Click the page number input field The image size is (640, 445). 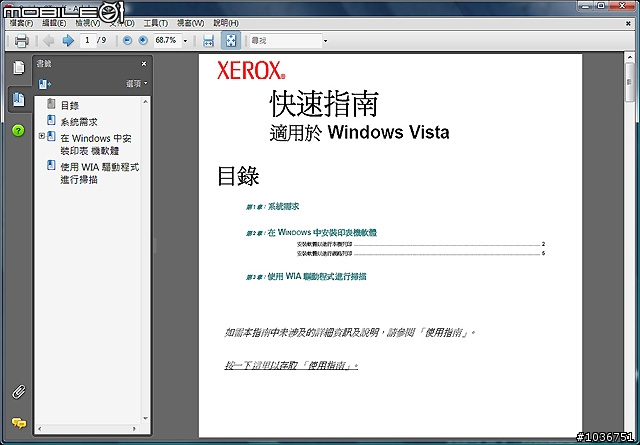click(x=87, y=40)
